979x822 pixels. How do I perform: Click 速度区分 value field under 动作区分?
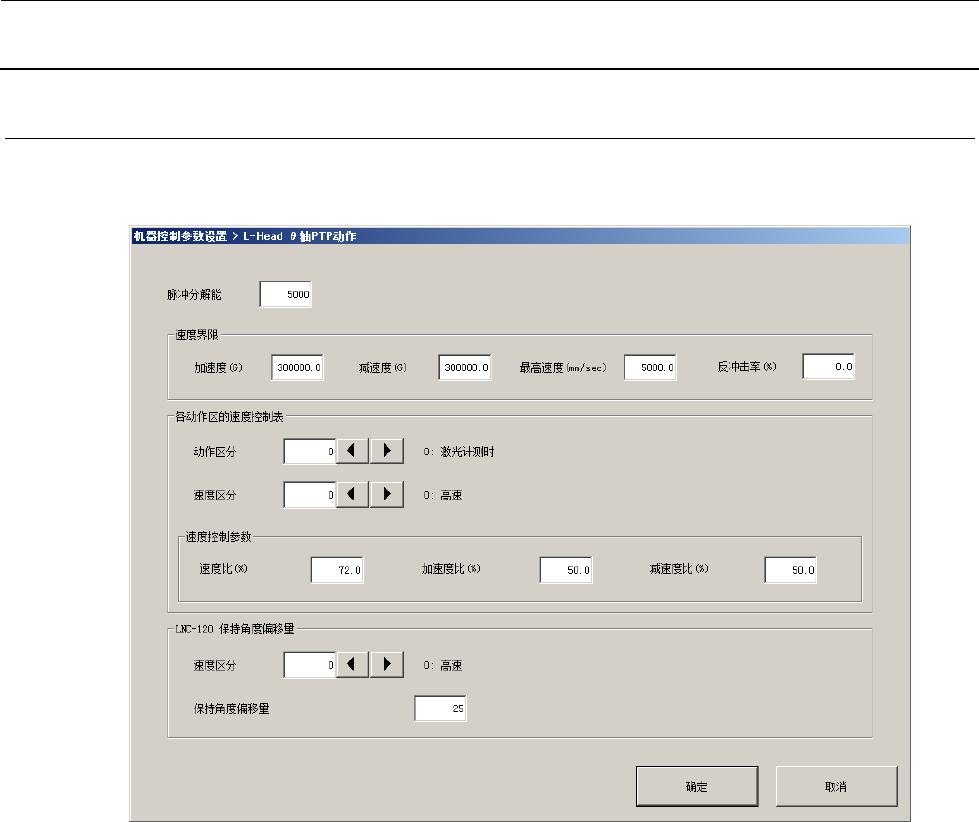(x=310, y=495)
